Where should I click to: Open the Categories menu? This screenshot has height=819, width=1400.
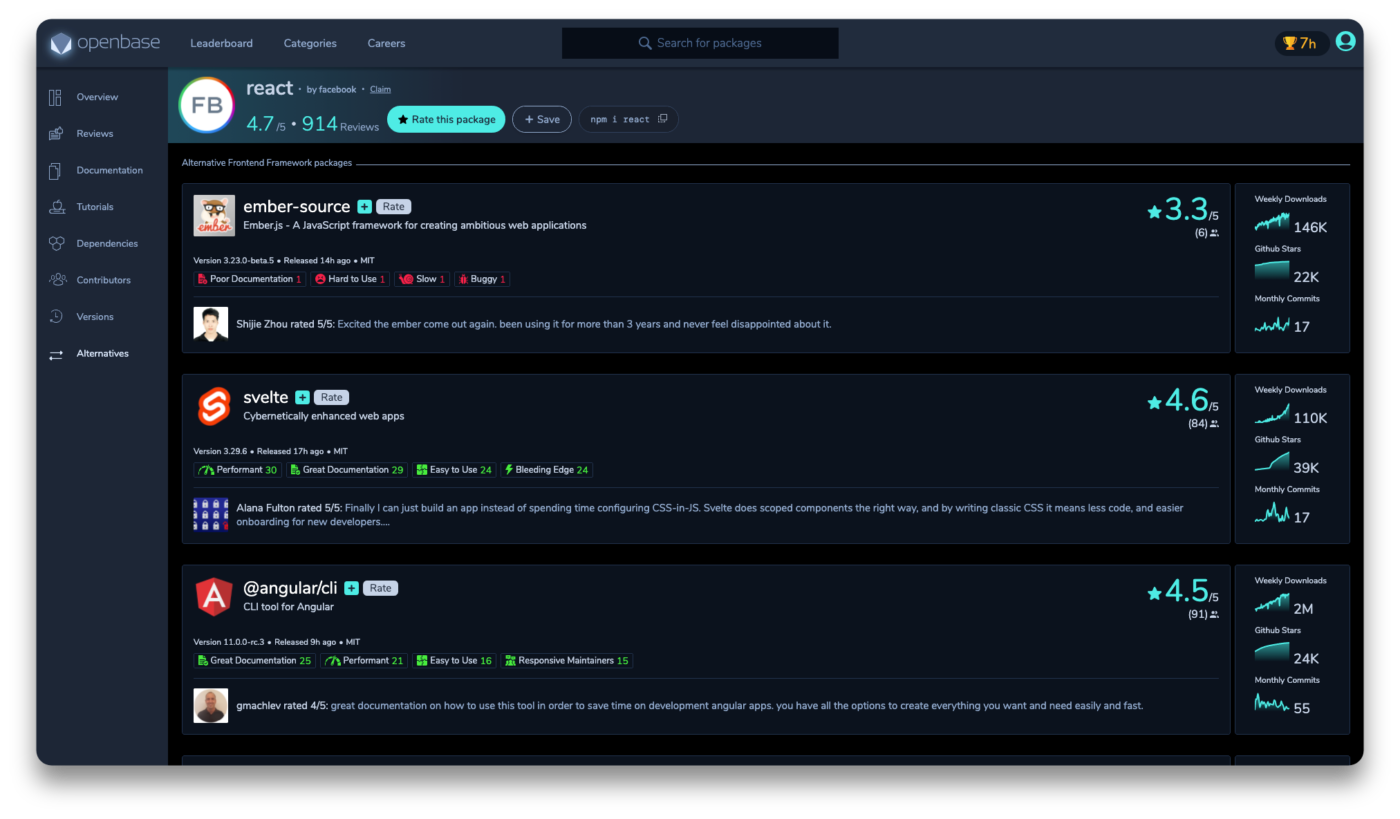[310, 44]
